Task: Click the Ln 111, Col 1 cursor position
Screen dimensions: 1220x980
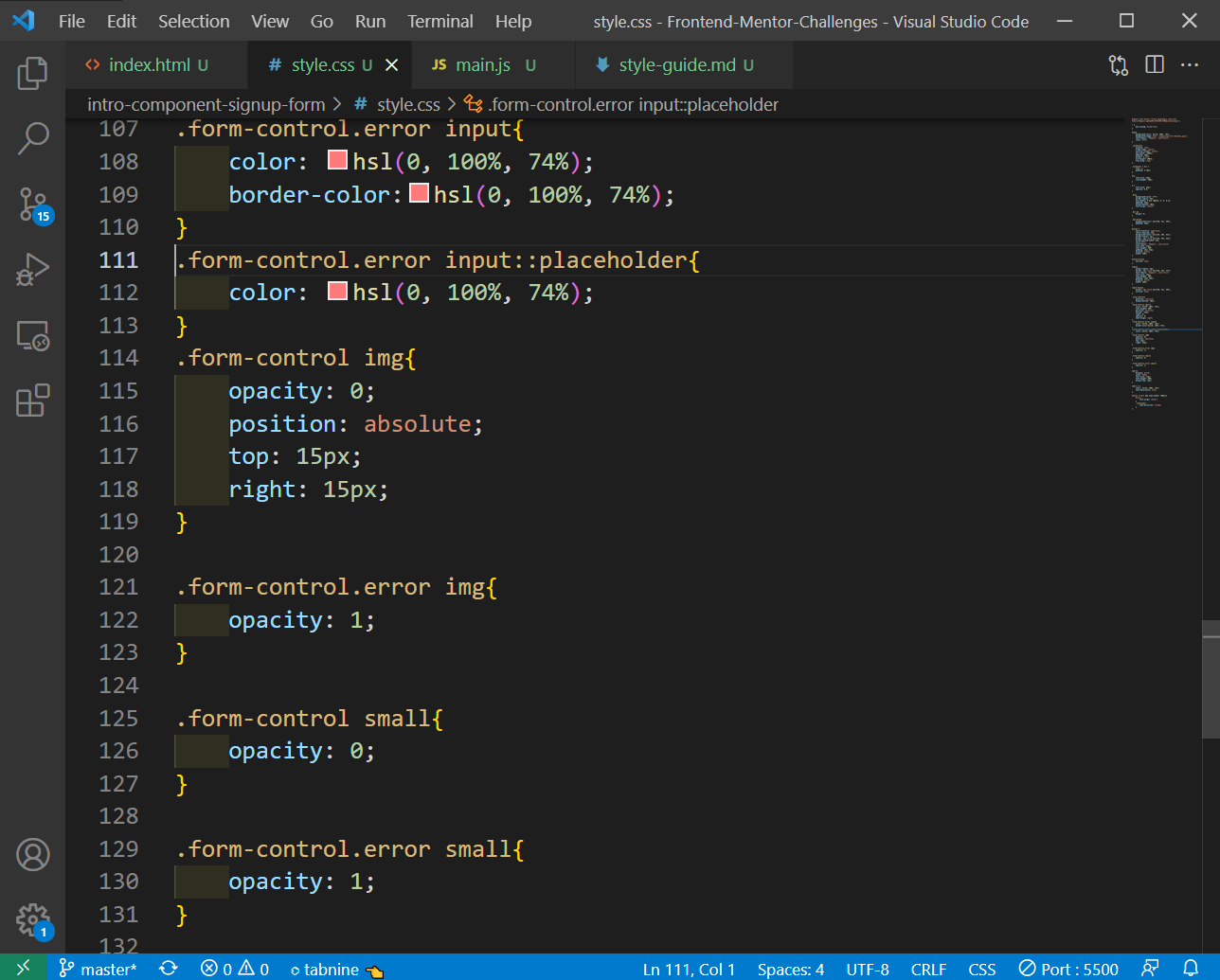Action: click(x=689, y=969)
